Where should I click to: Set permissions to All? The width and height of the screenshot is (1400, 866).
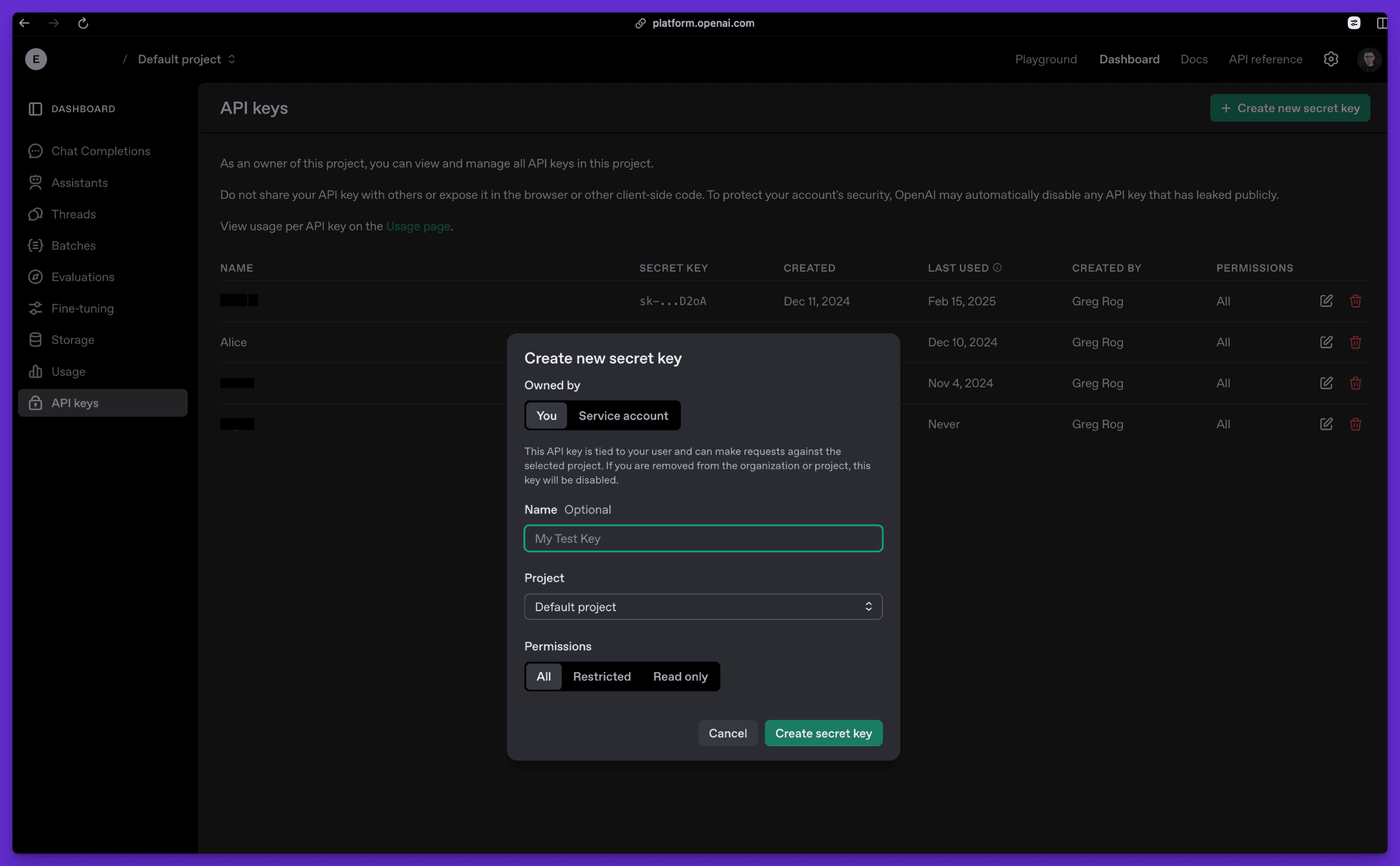coord(543,676)
